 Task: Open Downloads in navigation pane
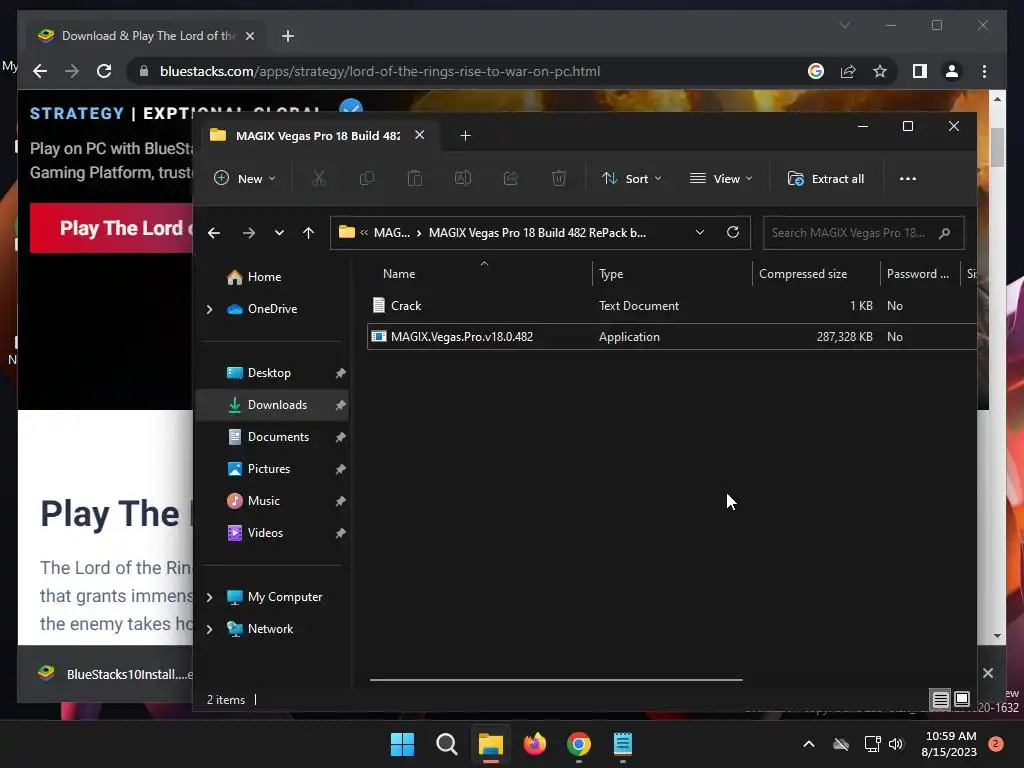point(277,405)
